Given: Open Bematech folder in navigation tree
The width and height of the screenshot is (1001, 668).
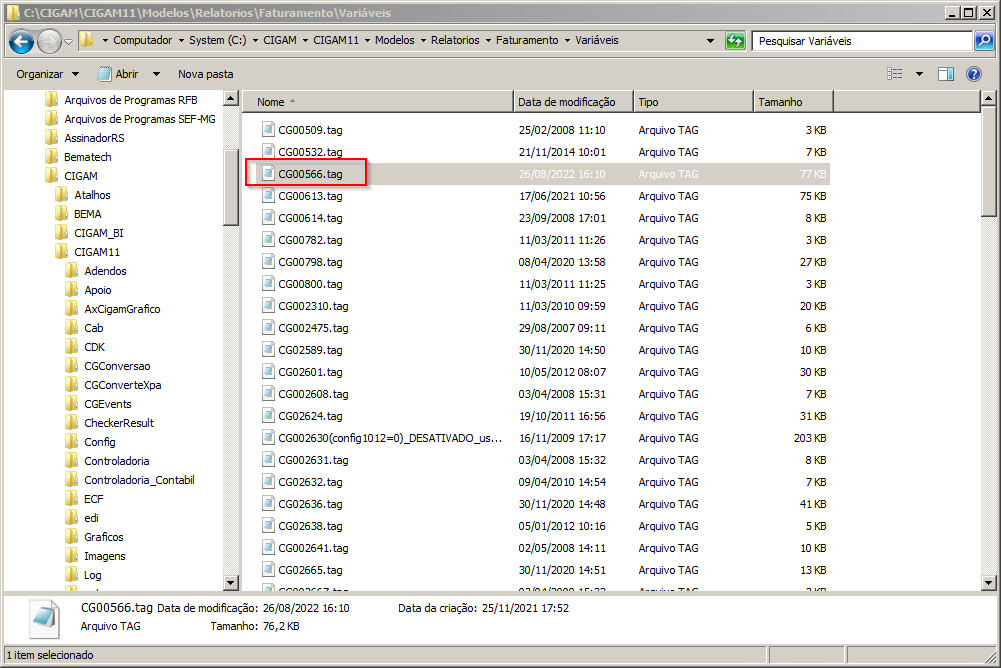Looking at the screenshot, I should coord(87,157).
